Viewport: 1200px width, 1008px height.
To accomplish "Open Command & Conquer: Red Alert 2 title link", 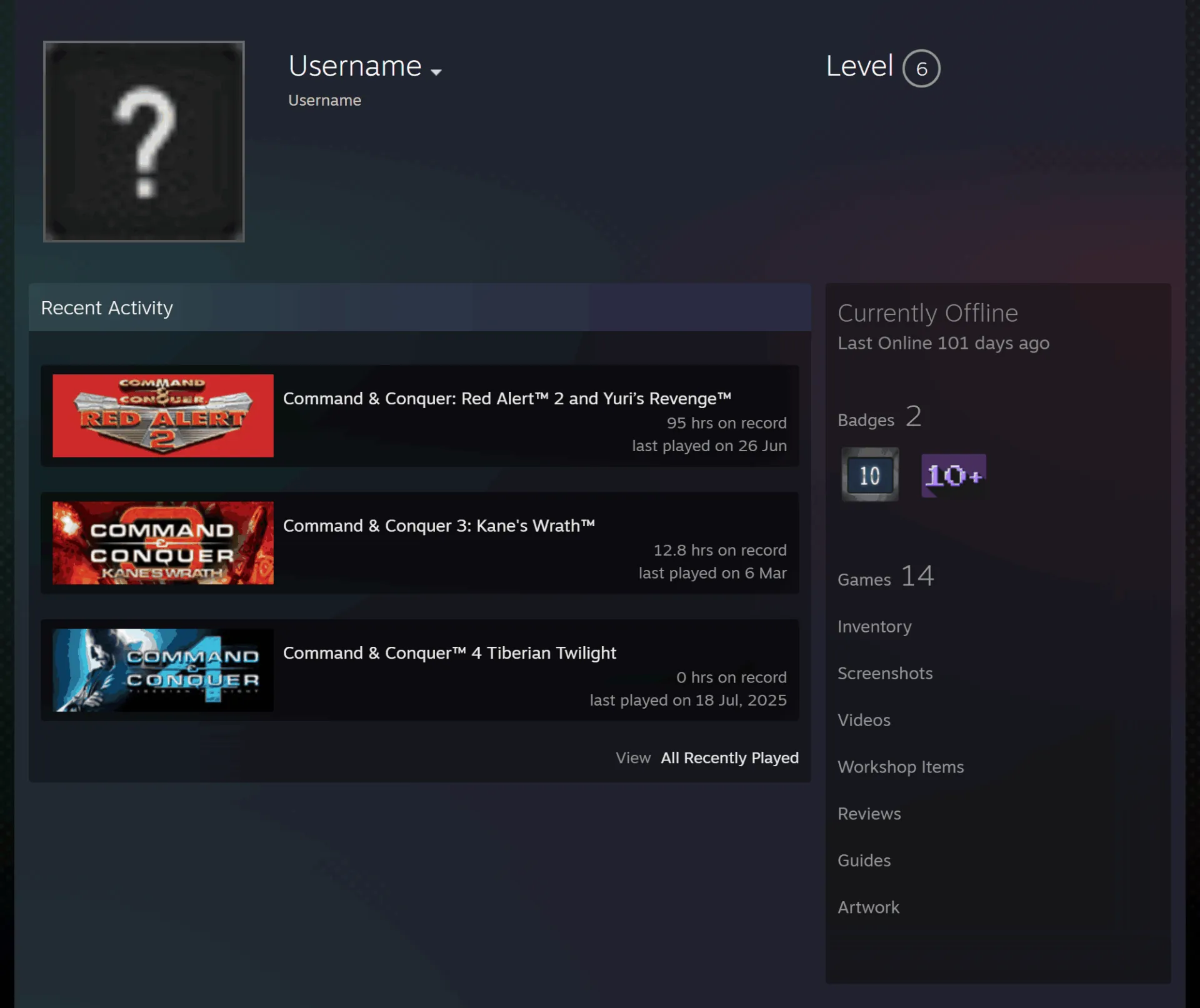I will (x=507, y=399).
